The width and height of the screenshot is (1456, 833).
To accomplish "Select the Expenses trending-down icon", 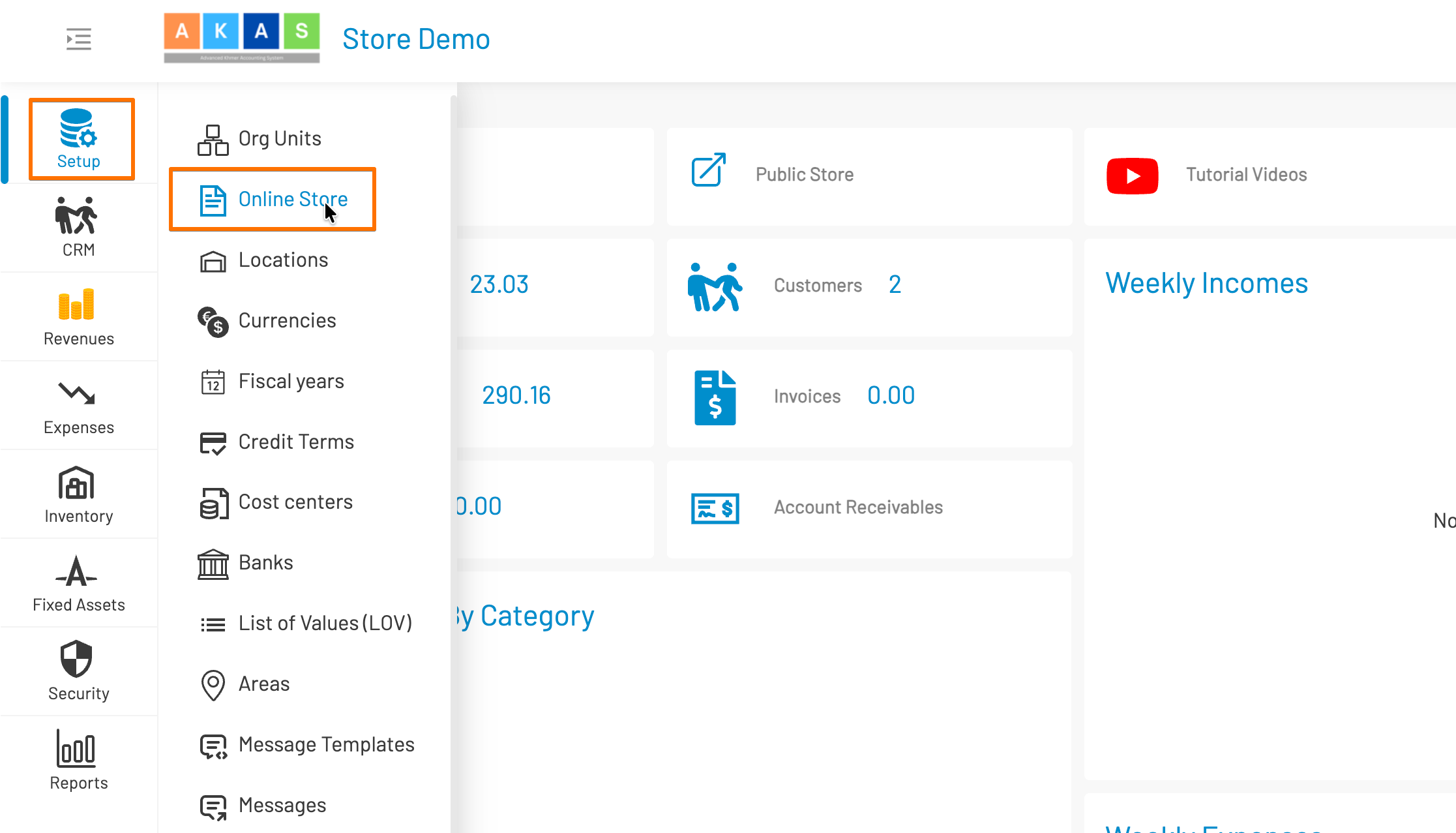I will pos(77,393).
